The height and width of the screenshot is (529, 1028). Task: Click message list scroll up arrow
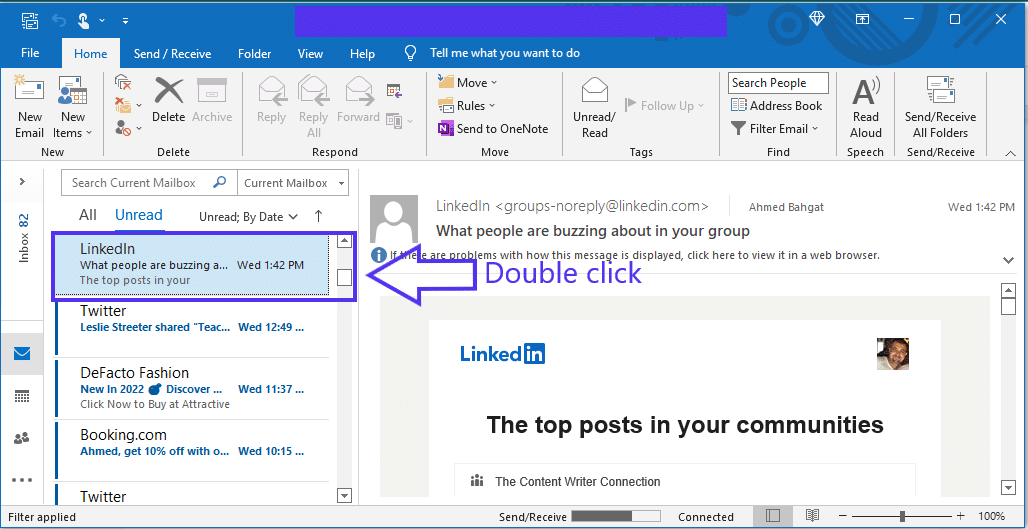[345, 241]
